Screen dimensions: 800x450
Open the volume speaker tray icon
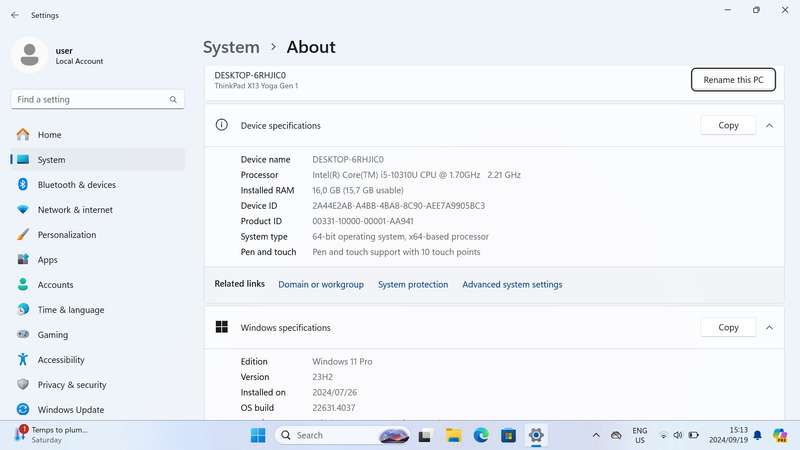pos(678,435)
